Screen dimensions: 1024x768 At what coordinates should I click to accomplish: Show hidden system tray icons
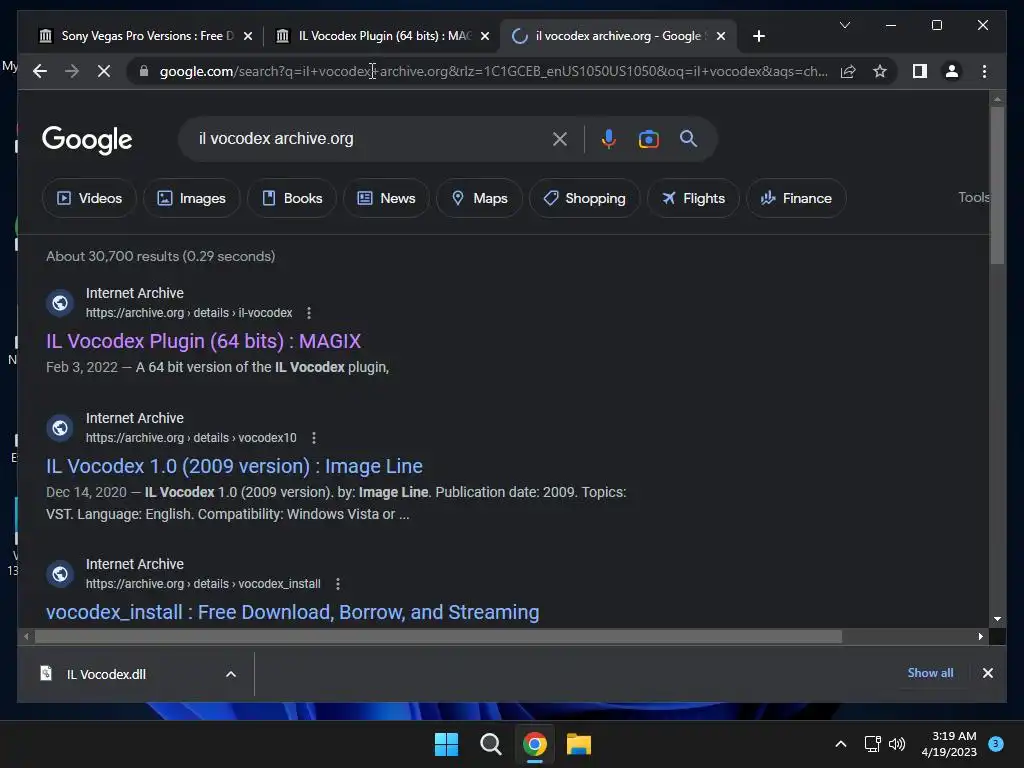[841, 744]
